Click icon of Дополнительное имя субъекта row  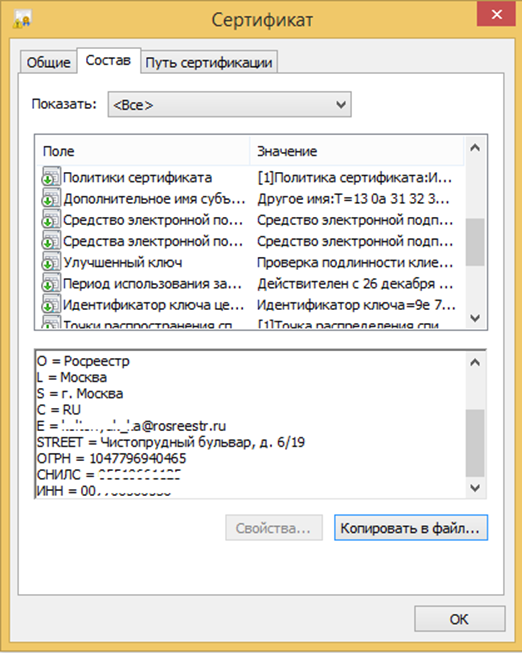(51, 198)
